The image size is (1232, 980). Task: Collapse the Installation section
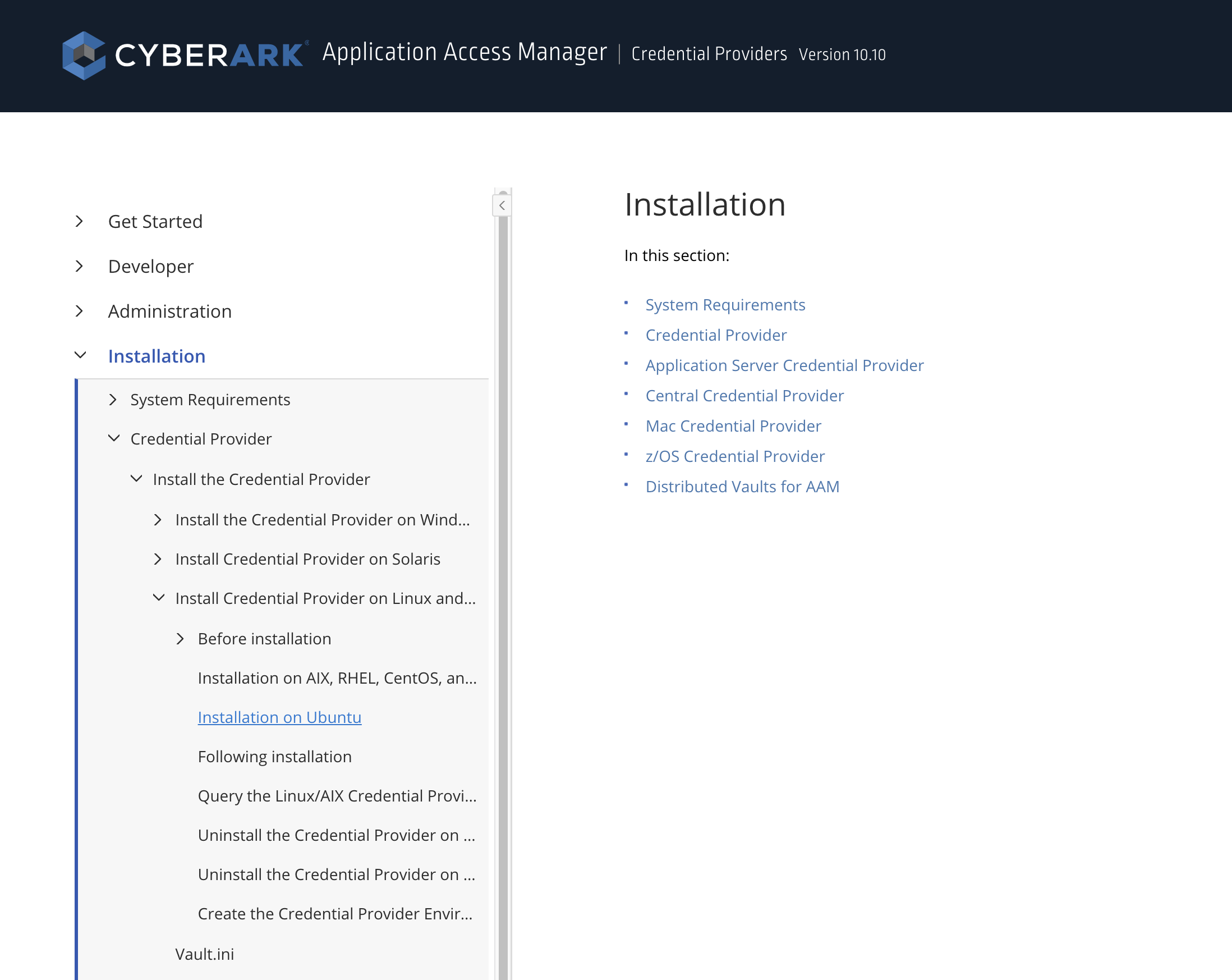tap(80, 356)
